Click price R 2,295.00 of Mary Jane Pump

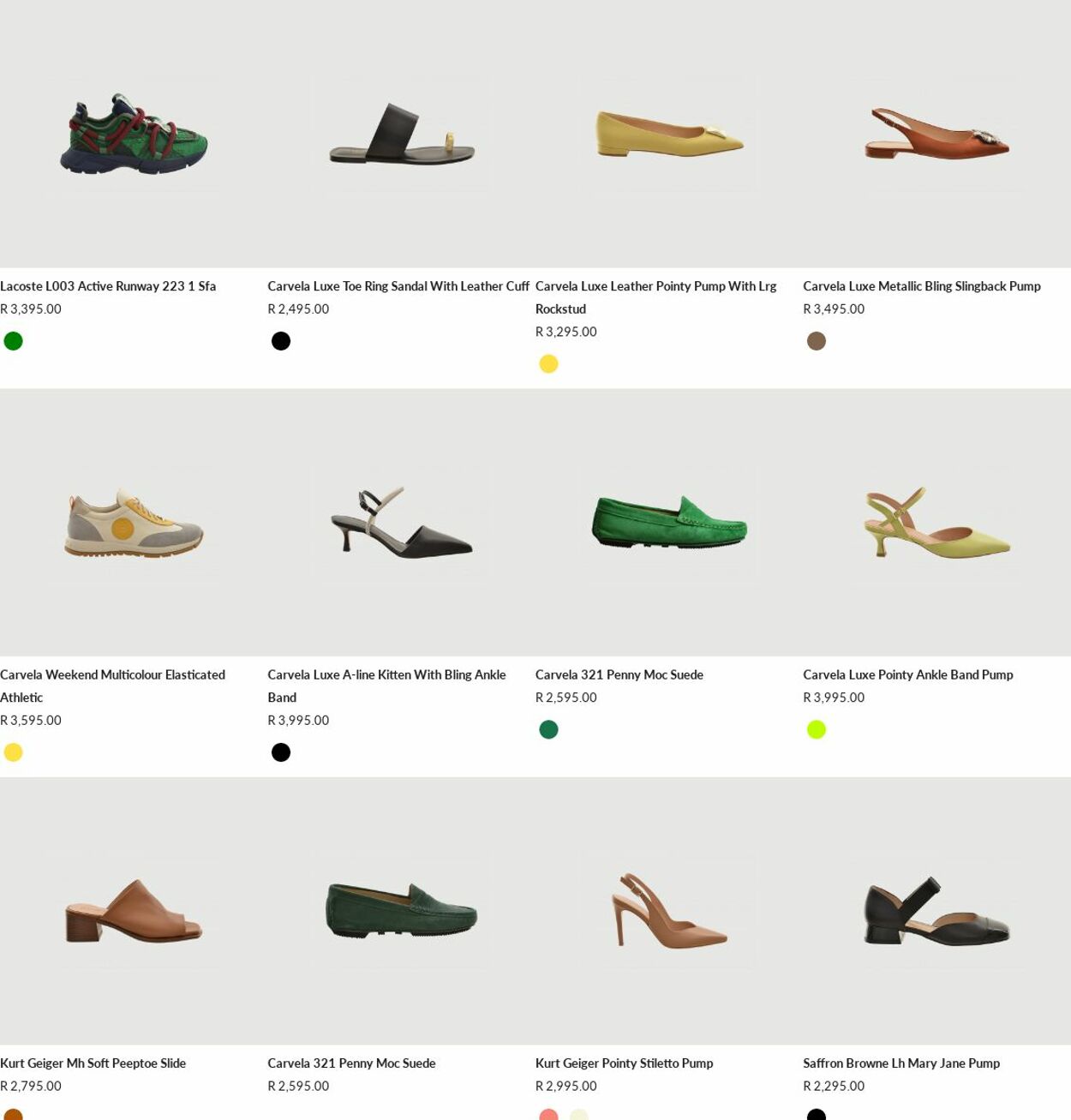click(834, 1087)
